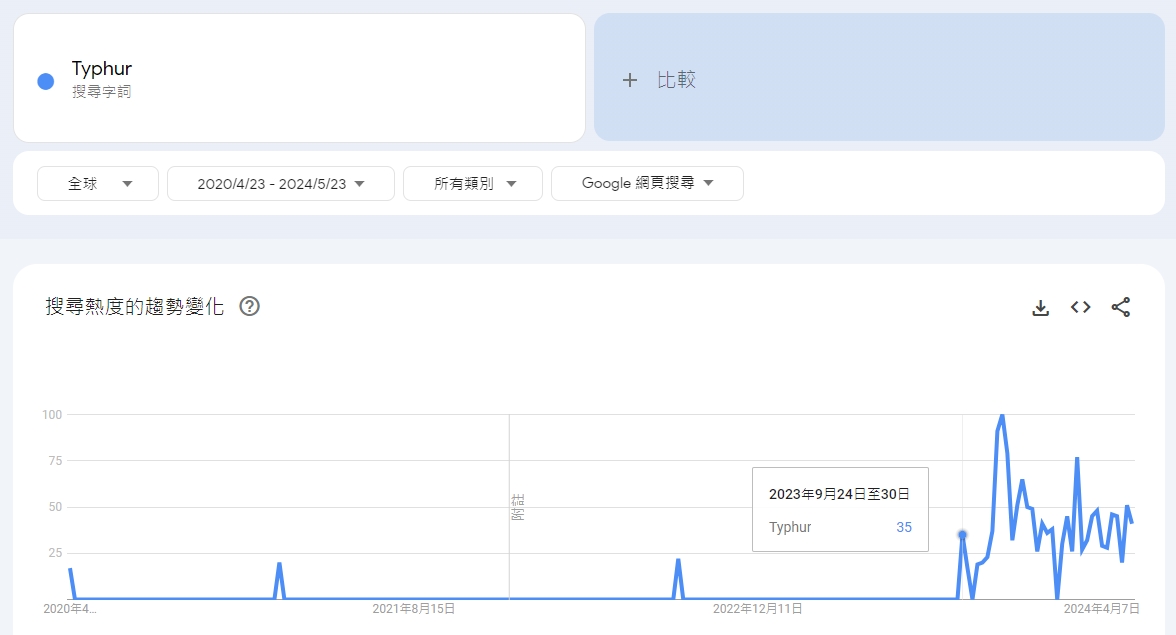1176x635 pixels.
Task: Click the 2022年12月11日 axis label
Action: (x=758, y=609)
